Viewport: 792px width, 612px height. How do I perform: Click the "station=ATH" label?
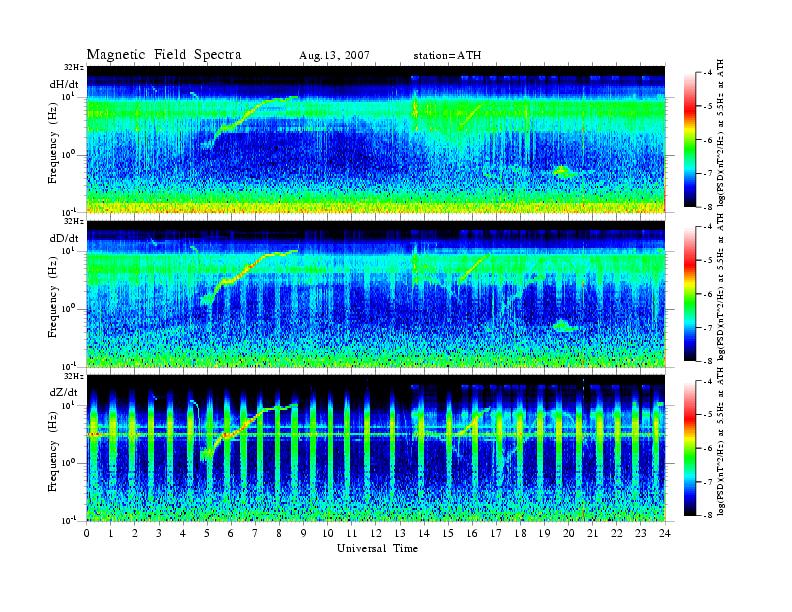(447, 56)
